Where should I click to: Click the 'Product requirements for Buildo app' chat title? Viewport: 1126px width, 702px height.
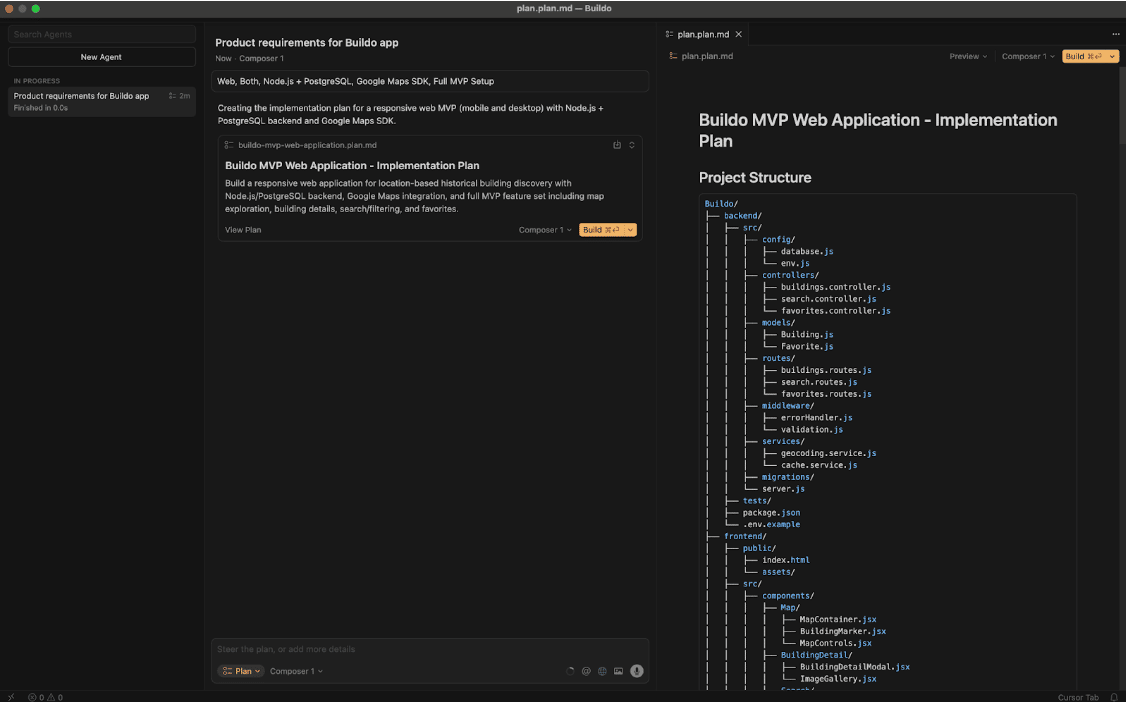click(x=307, y=42)
